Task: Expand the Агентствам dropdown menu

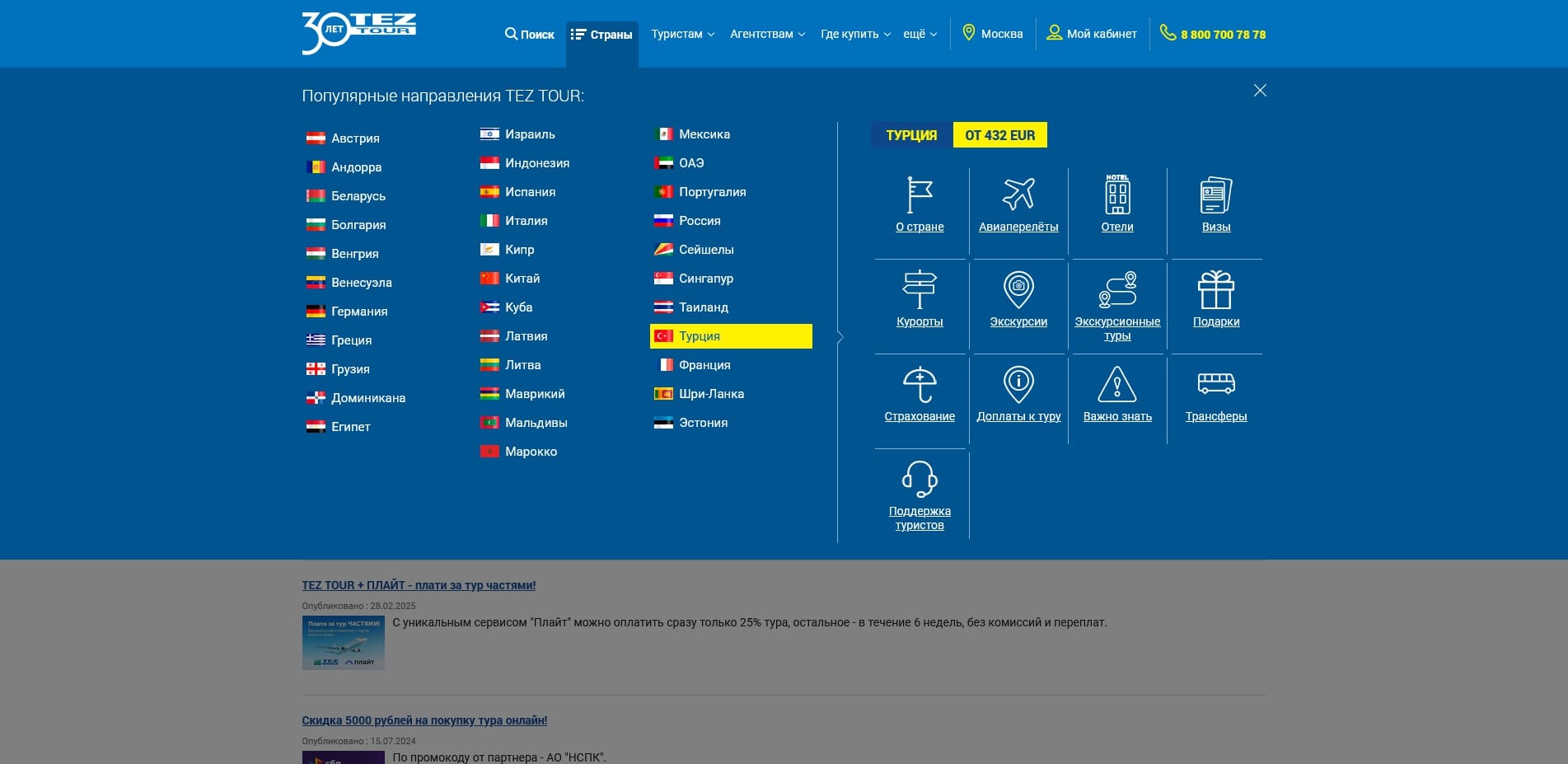Action: [x=767, y=34]
